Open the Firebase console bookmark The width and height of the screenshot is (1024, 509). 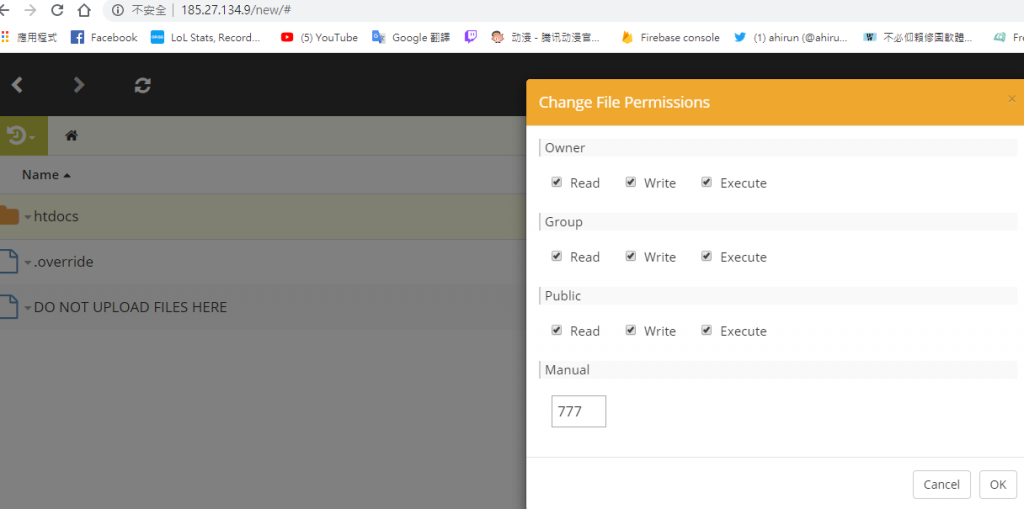670,37
